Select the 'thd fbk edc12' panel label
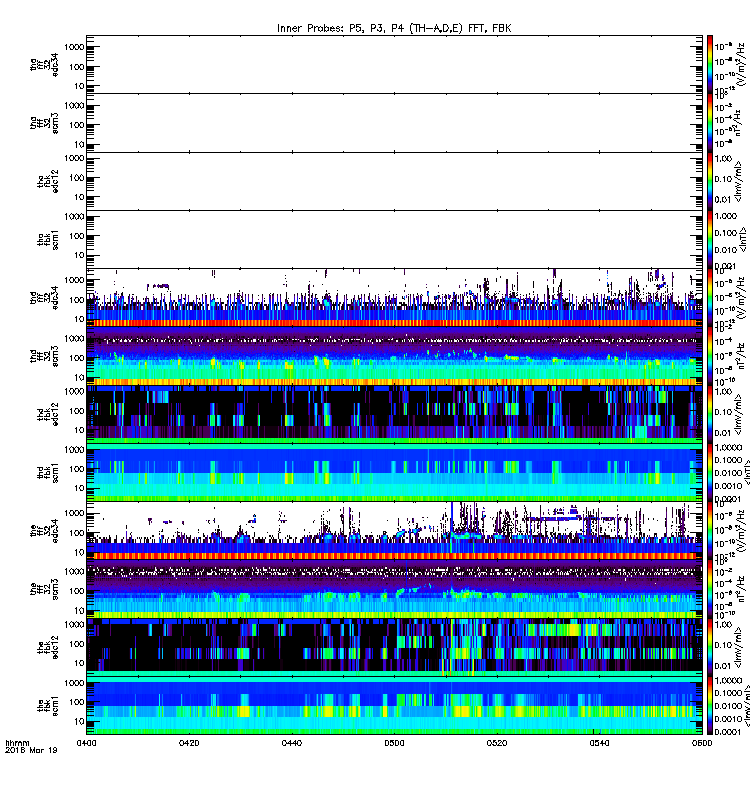750x800 pixels. point(48,414)
